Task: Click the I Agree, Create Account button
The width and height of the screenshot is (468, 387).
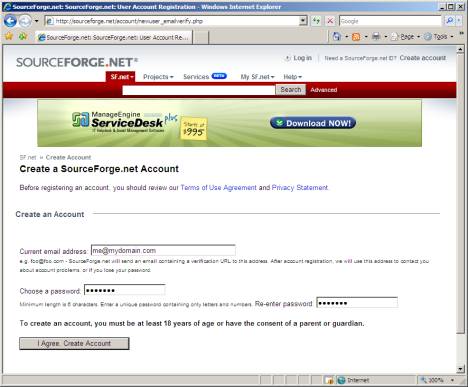Action: (x=74, y=343)
